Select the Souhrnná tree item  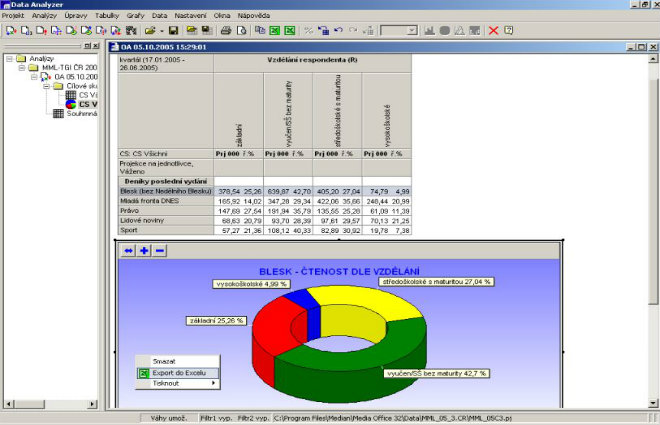point(75,114)
